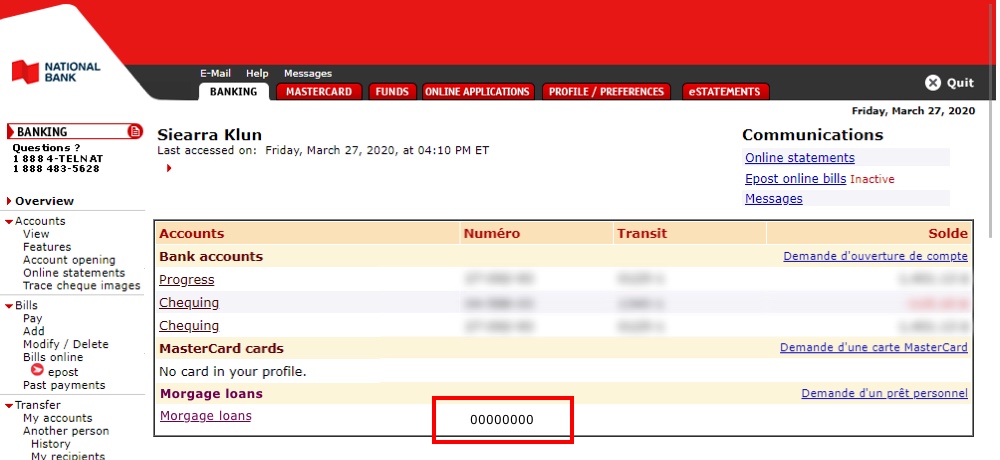Select Modify / Delete under Bills

[66, 344]
